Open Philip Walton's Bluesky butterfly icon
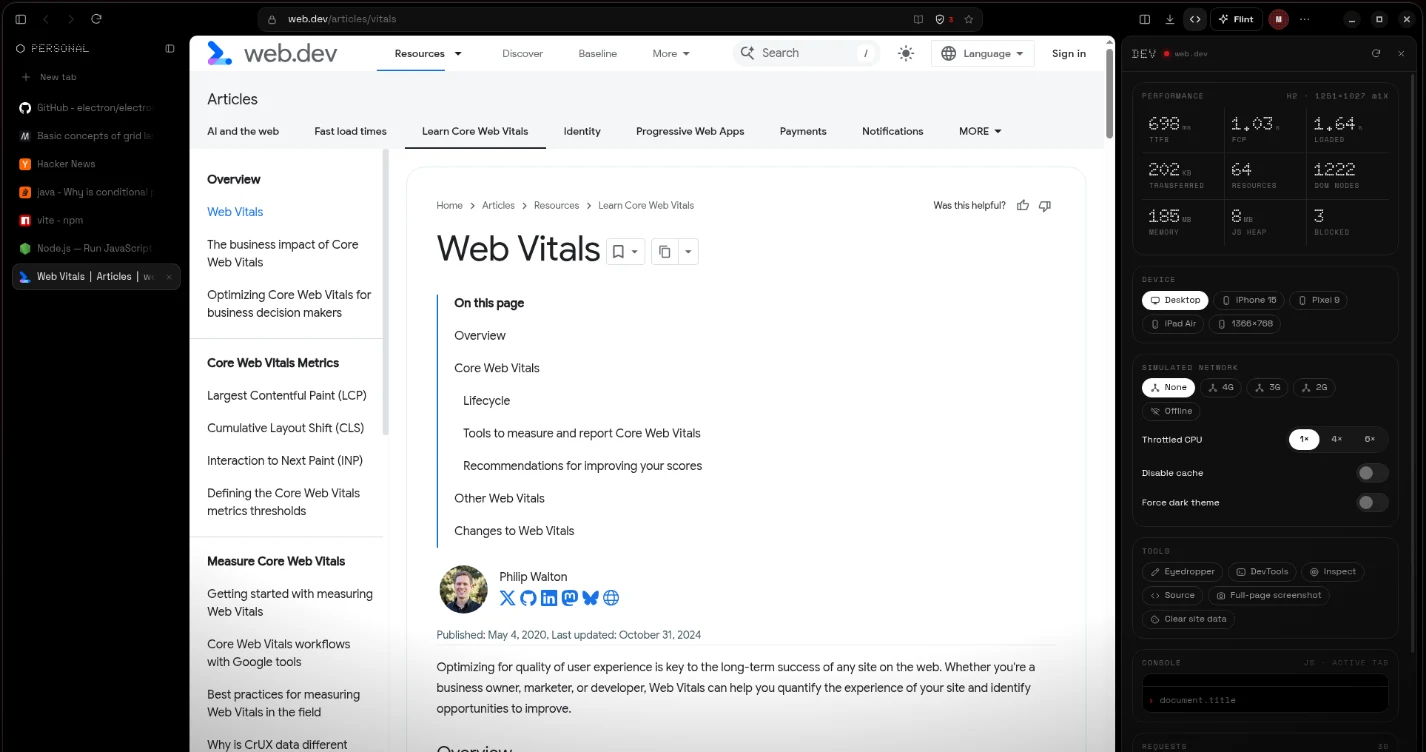This screenshot has width=1426, height=752. 590,598
